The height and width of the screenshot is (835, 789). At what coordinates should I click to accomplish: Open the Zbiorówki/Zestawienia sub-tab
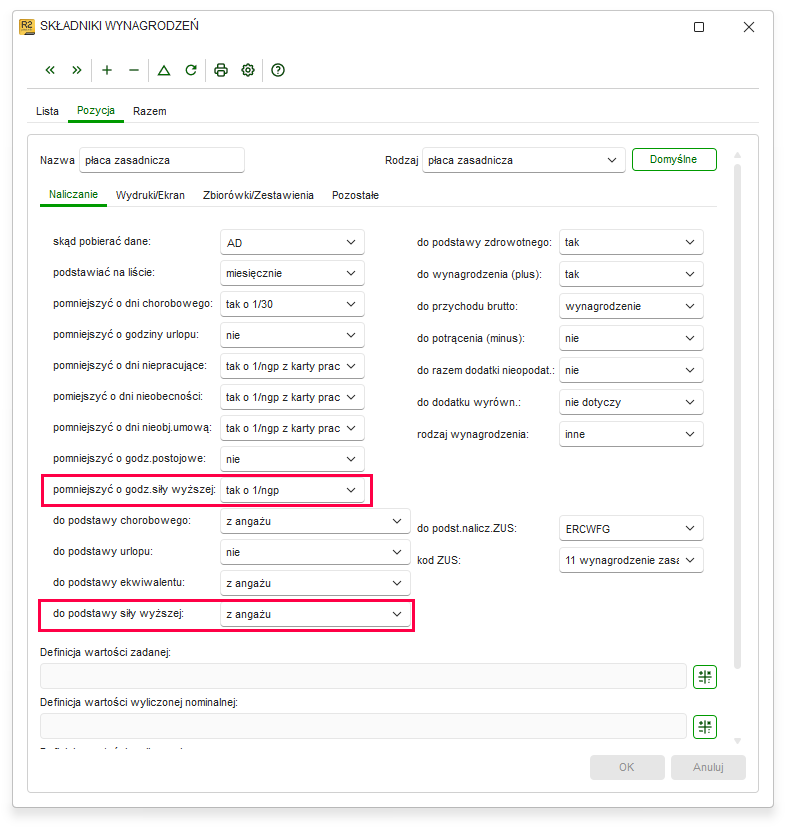(x=258, y=195)
